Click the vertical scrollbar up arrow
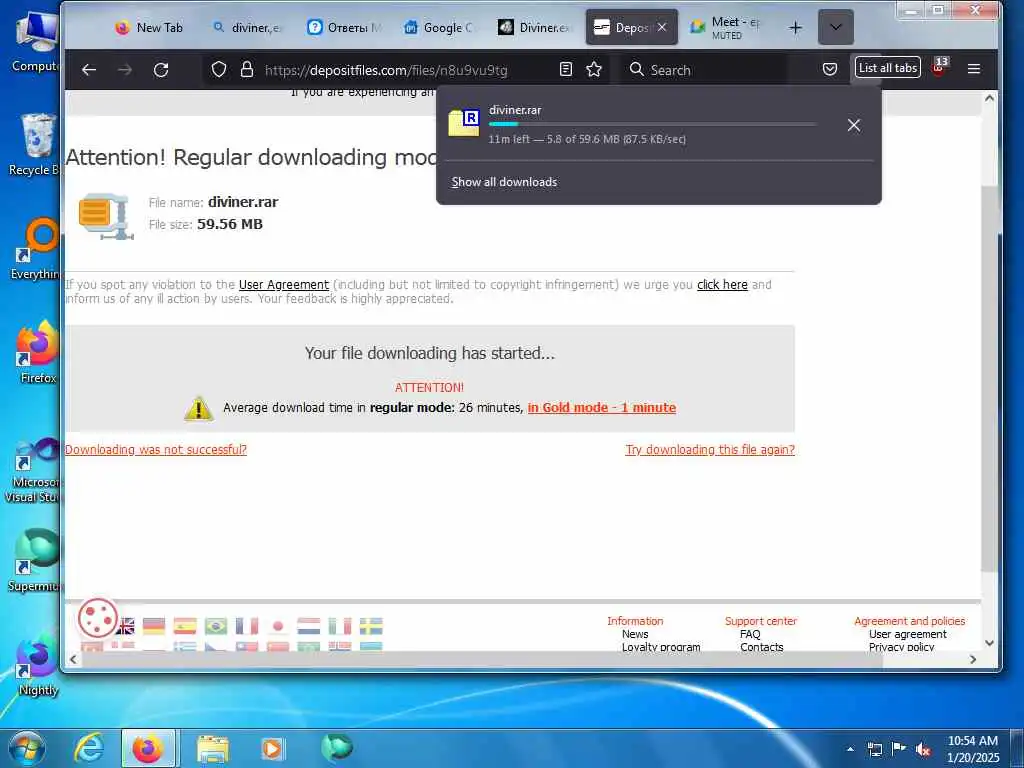 989,98
